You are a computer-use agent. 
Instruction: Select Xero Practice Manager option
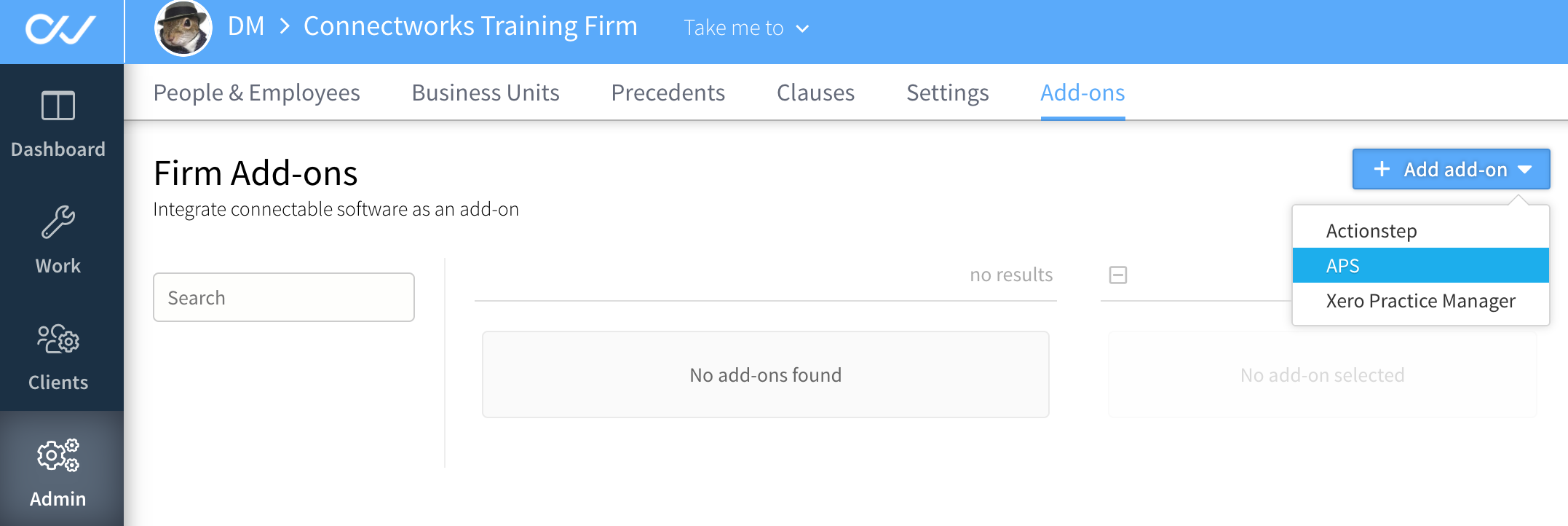tap(1420, 300)
